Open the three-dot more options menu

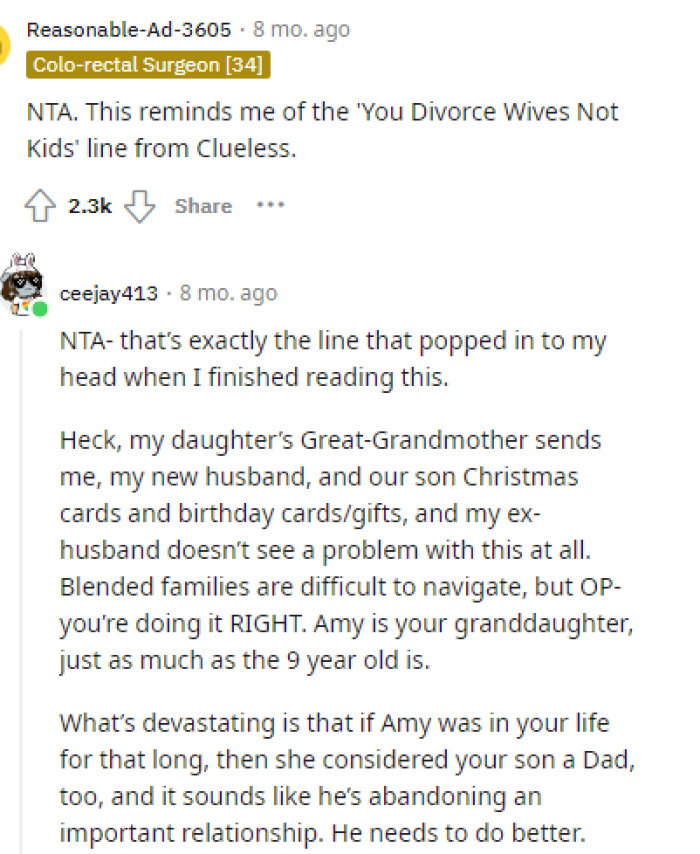pos(271,205)
